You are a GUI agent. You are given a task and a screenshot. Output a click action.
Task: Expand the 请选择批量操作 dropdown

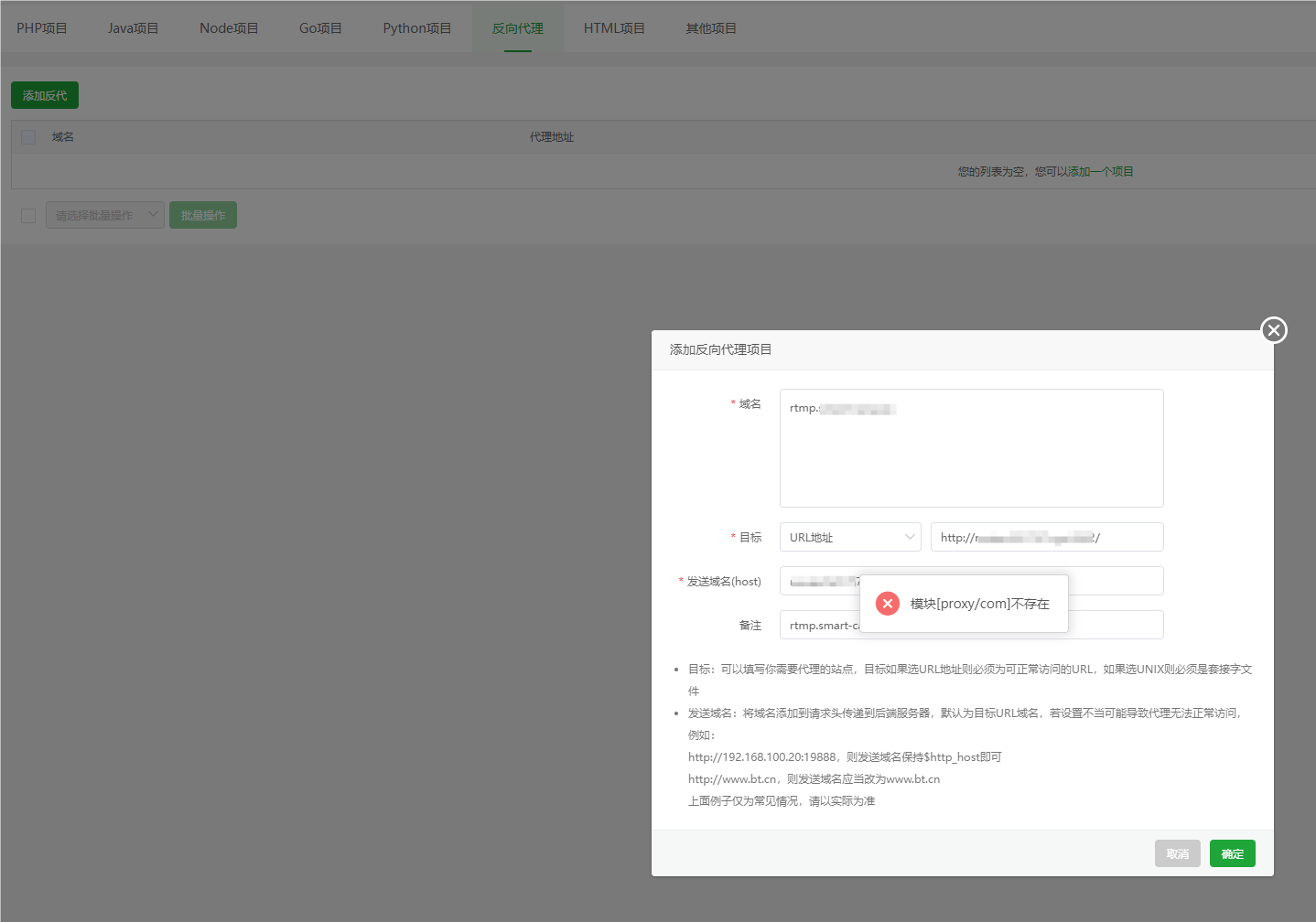click(x=105, y=215)
